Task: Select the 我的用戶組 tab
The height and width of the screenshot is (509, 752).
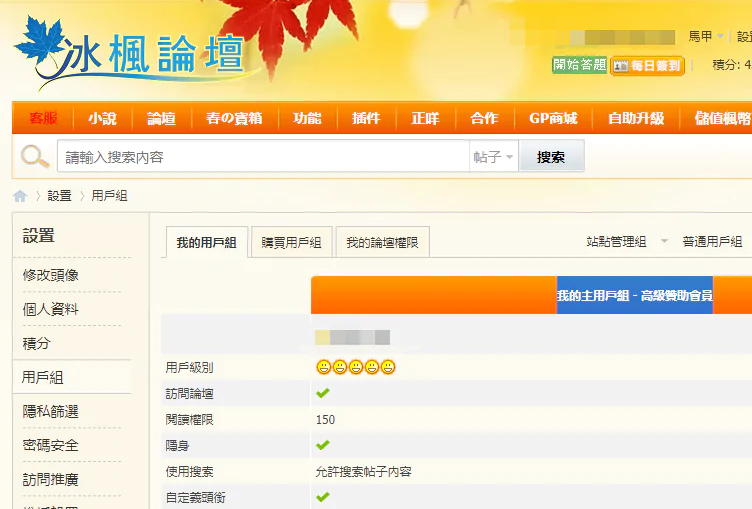Action: point(207,242)
